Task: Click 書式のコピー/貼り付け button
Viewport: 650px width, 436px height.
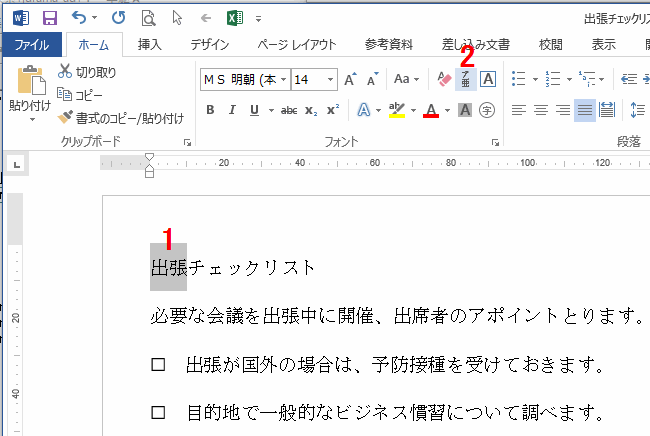Action: click(x=121, y=118)
